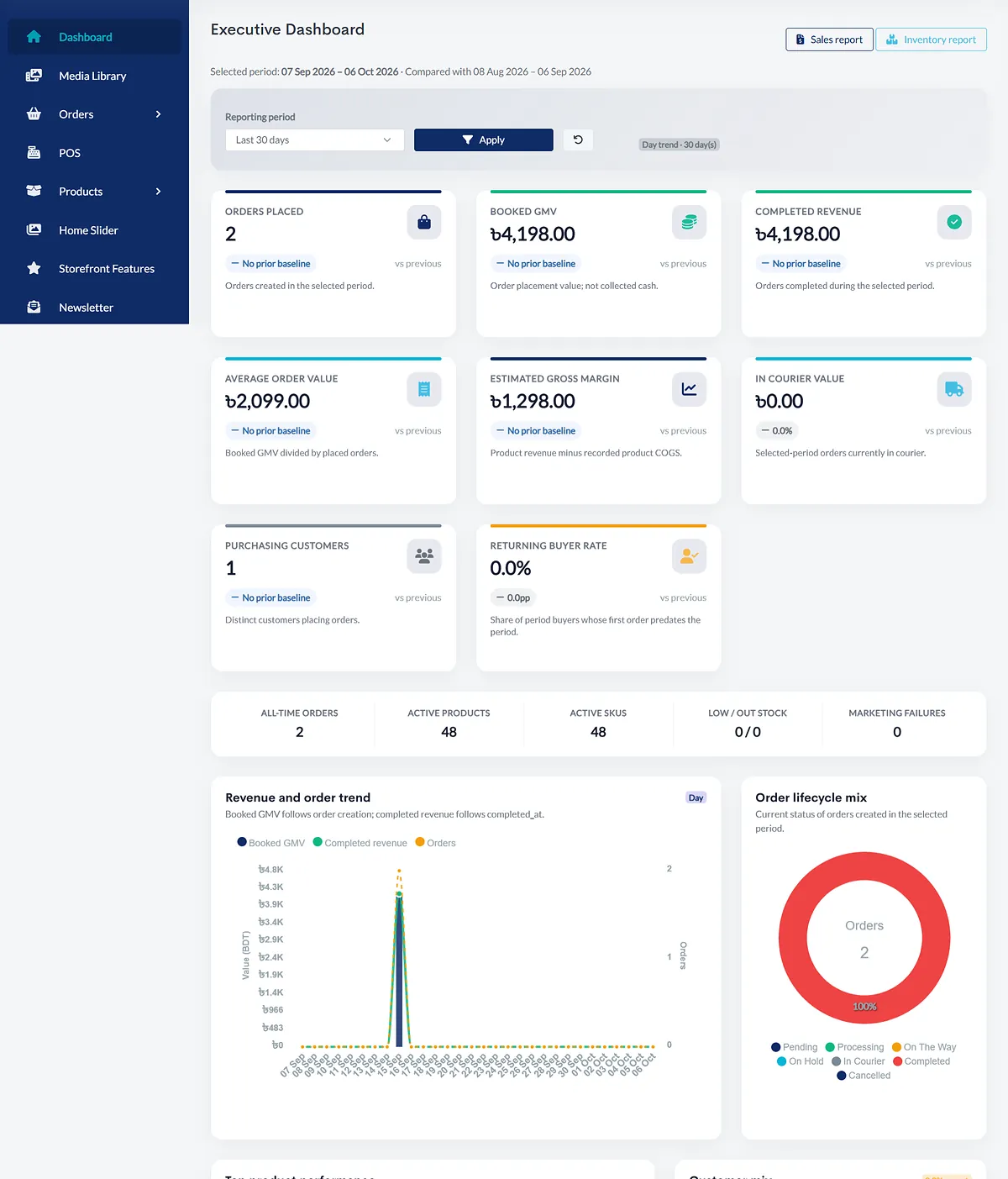This screenshot has width=1008, height=1179.
Task: Click the Active Products count 48
Action: pos(449,732)
